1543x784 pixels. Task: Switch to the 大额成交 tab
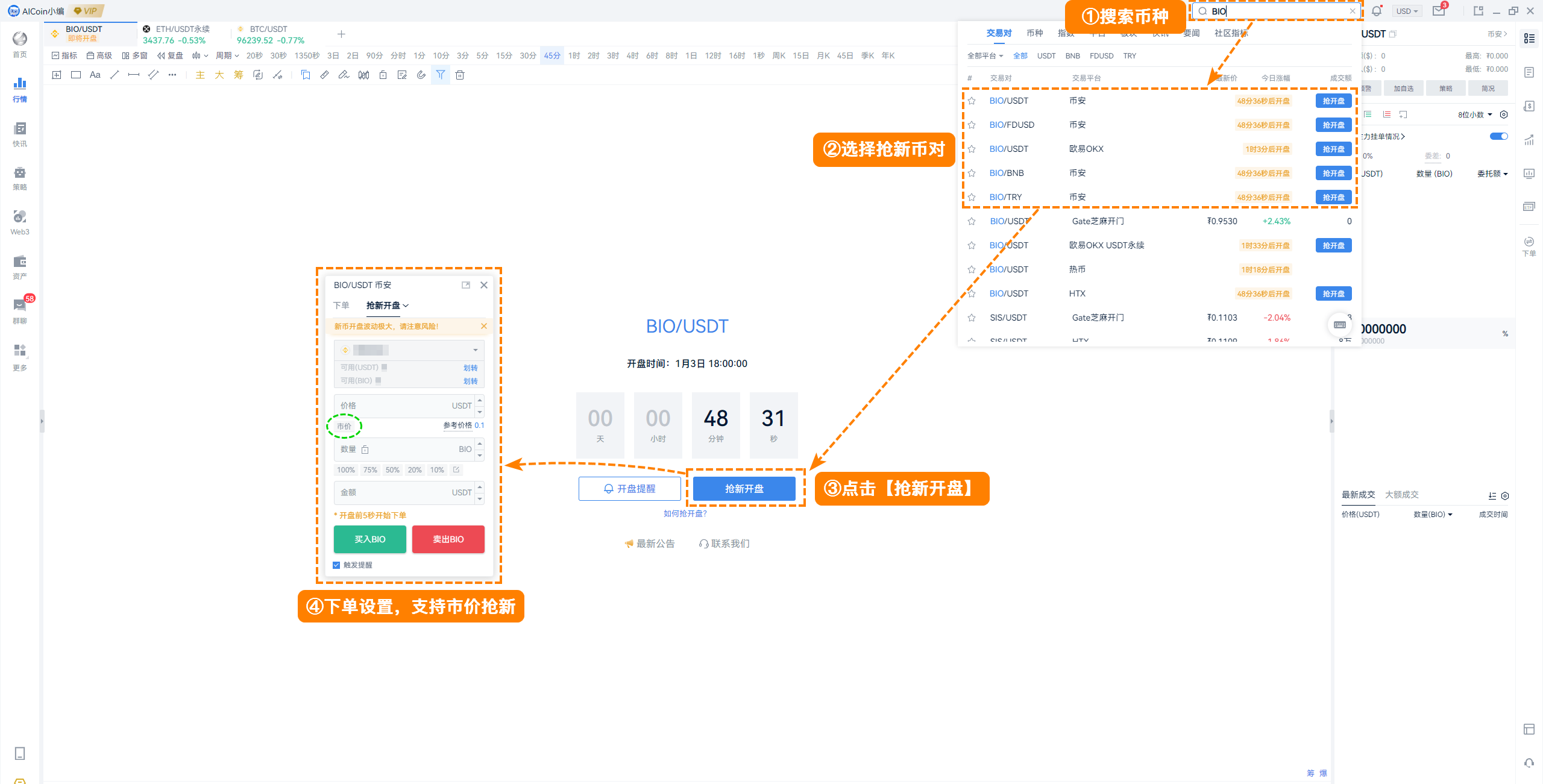pos(1401,495)
